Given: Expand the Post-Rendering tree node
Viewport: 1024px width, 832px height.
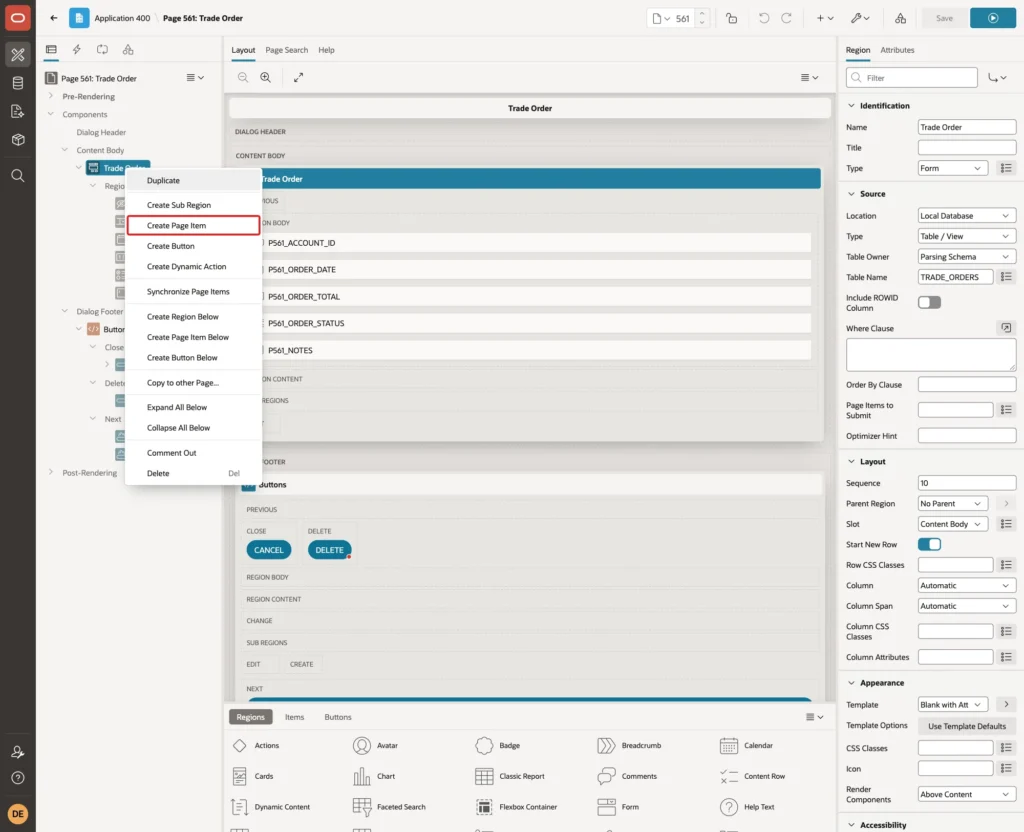Looking at the screenshot, I should [51, 472].
